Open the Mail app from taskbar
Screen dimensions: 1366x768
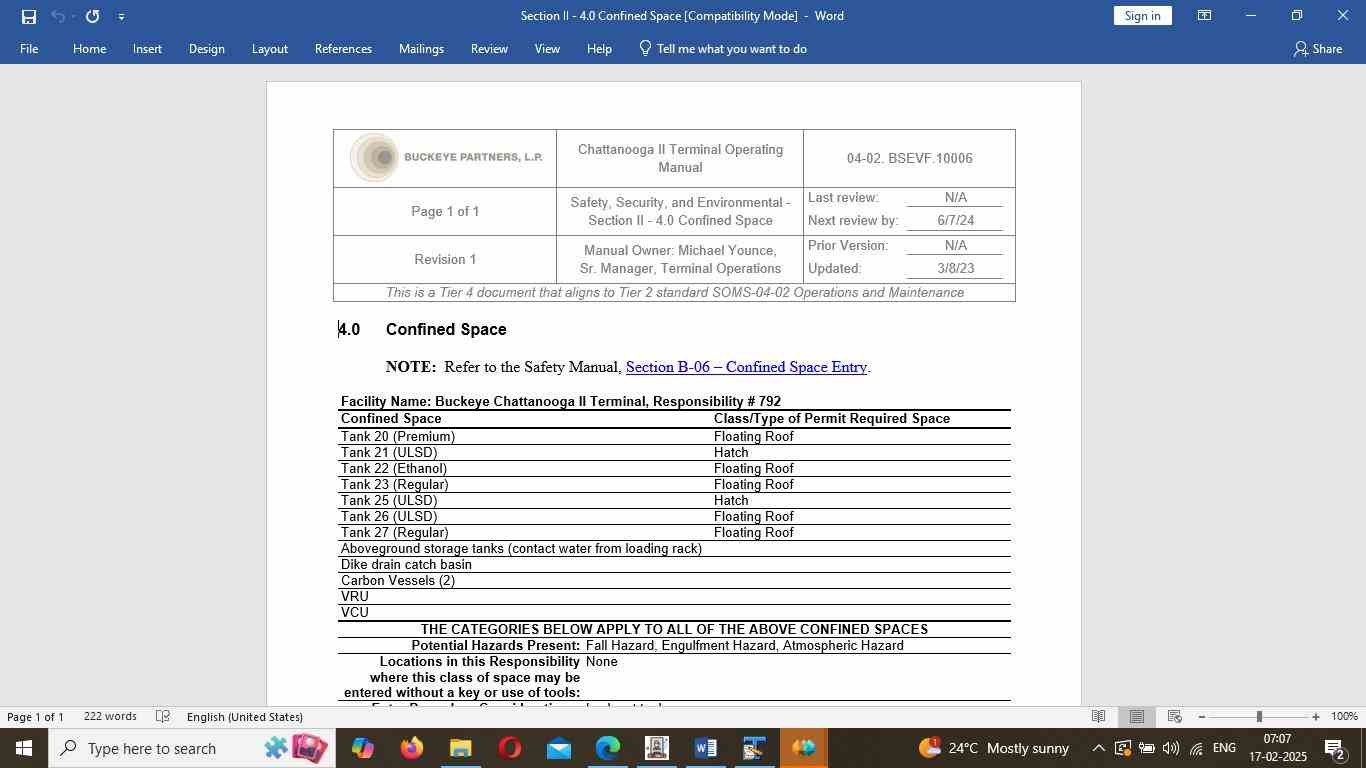pyautogui.click(x=558, y=748)
